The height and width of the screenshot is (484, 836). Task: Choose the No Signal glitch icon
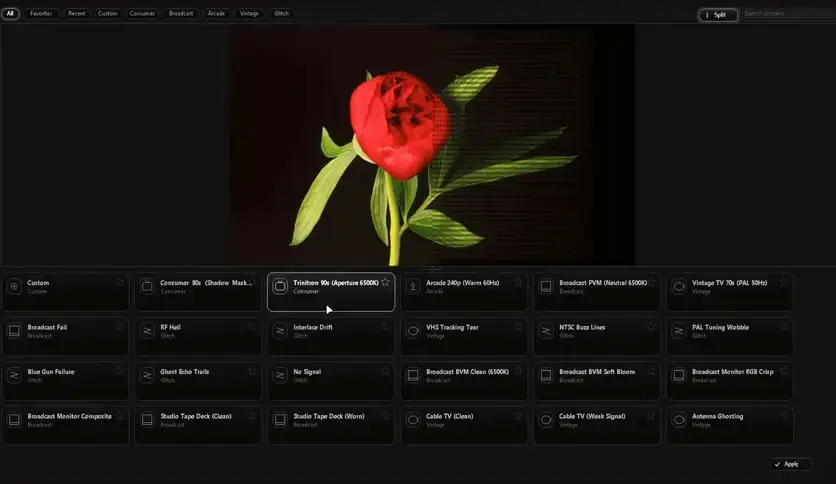tap(280, 375)
